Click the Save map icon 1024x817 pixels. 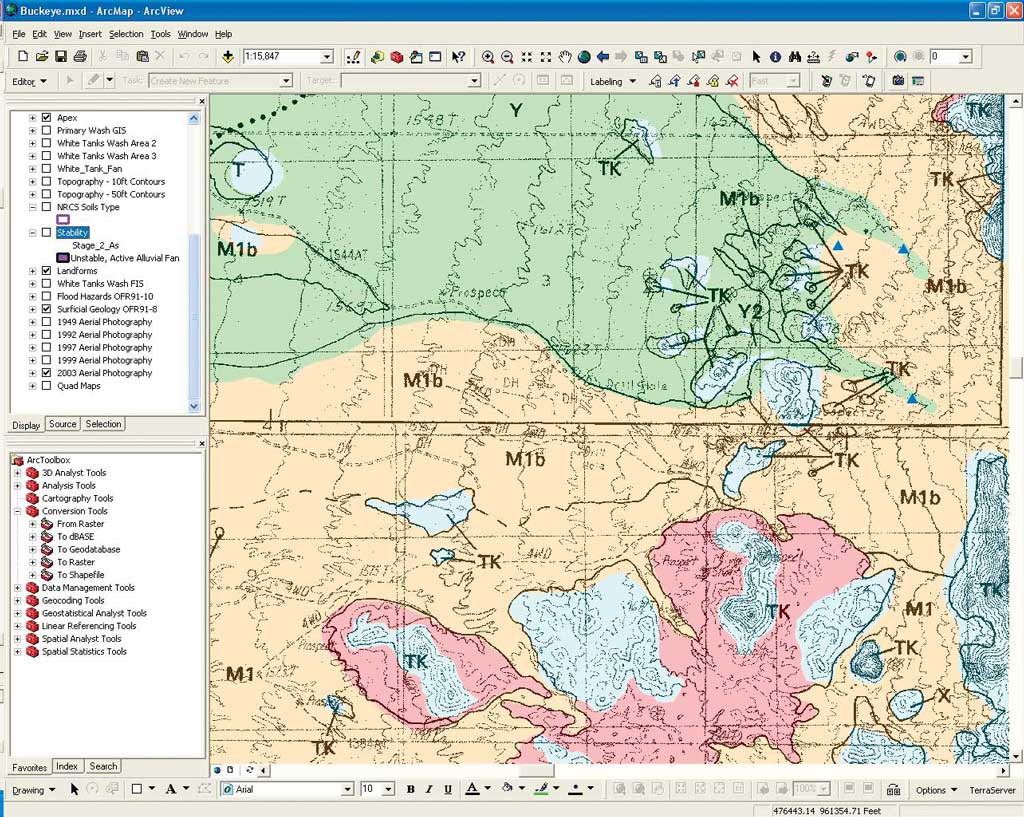(x=60, y=57)
